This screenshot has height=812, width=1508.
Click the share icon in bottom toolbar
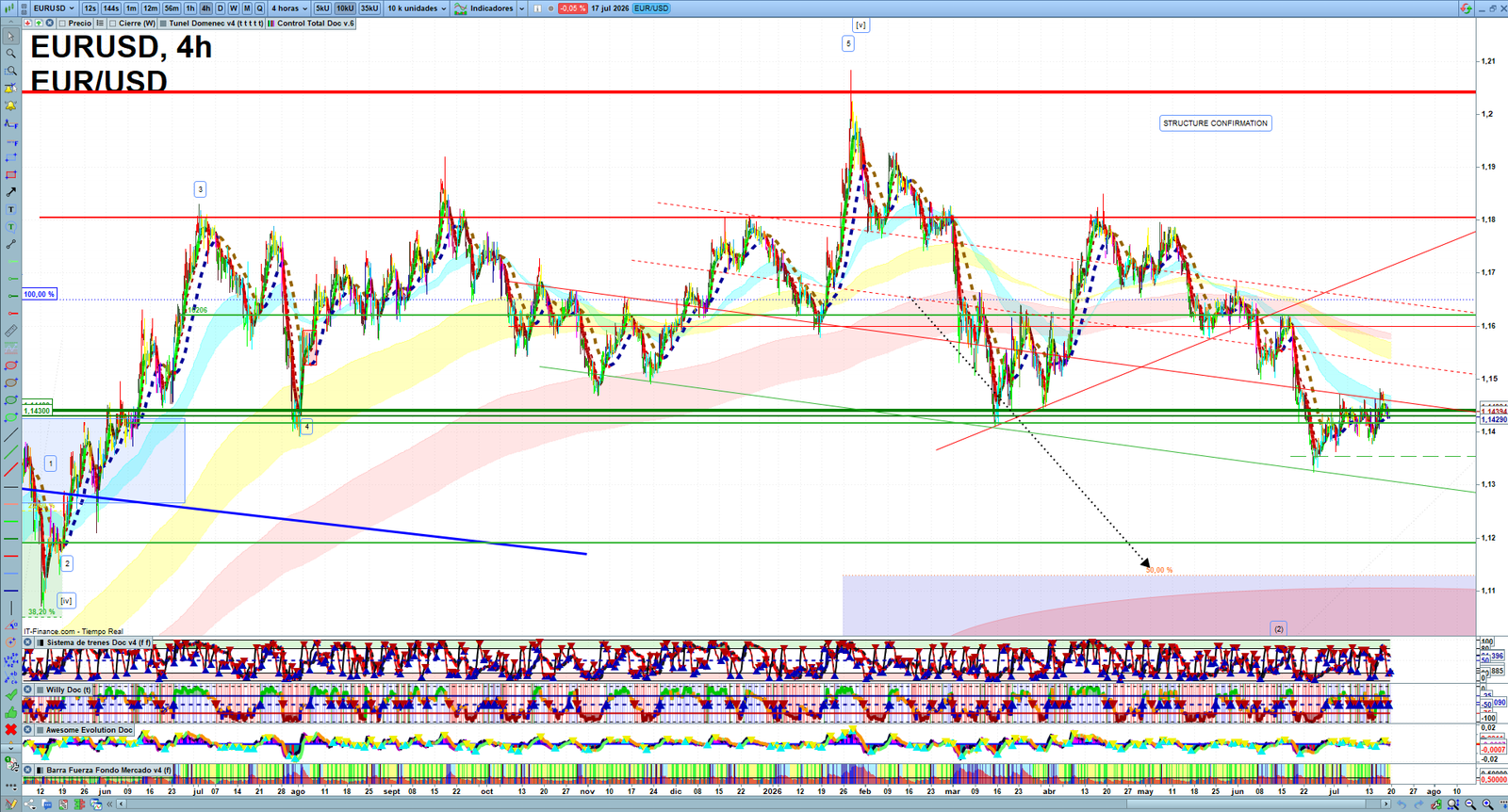point(29,804)
